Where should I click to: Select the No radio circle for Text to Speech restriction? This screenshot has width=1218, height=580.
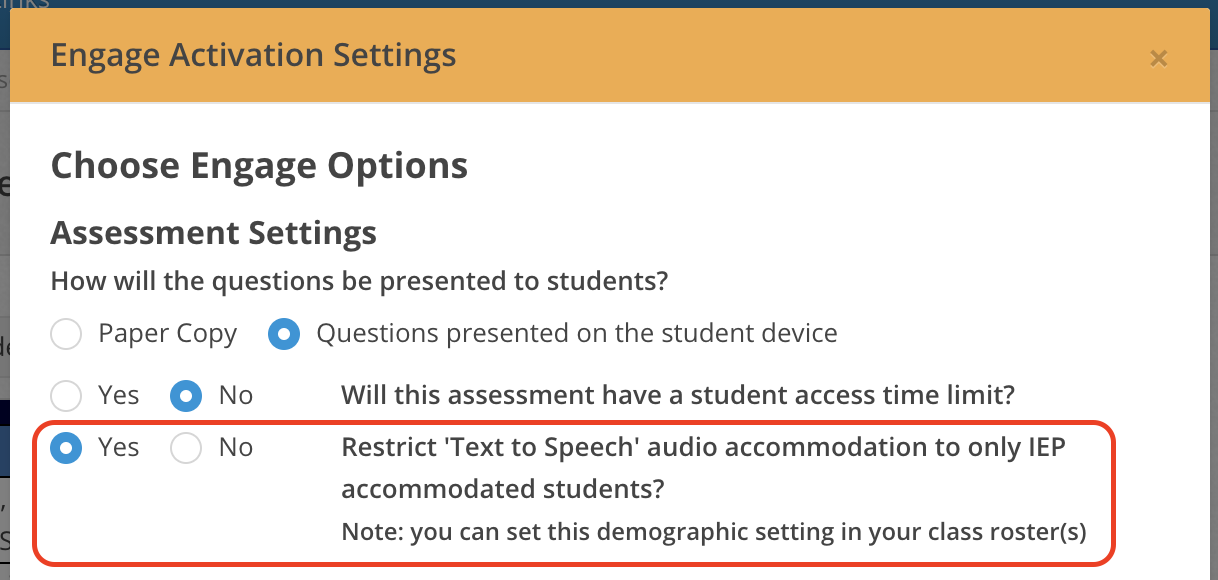coord(186,448)
